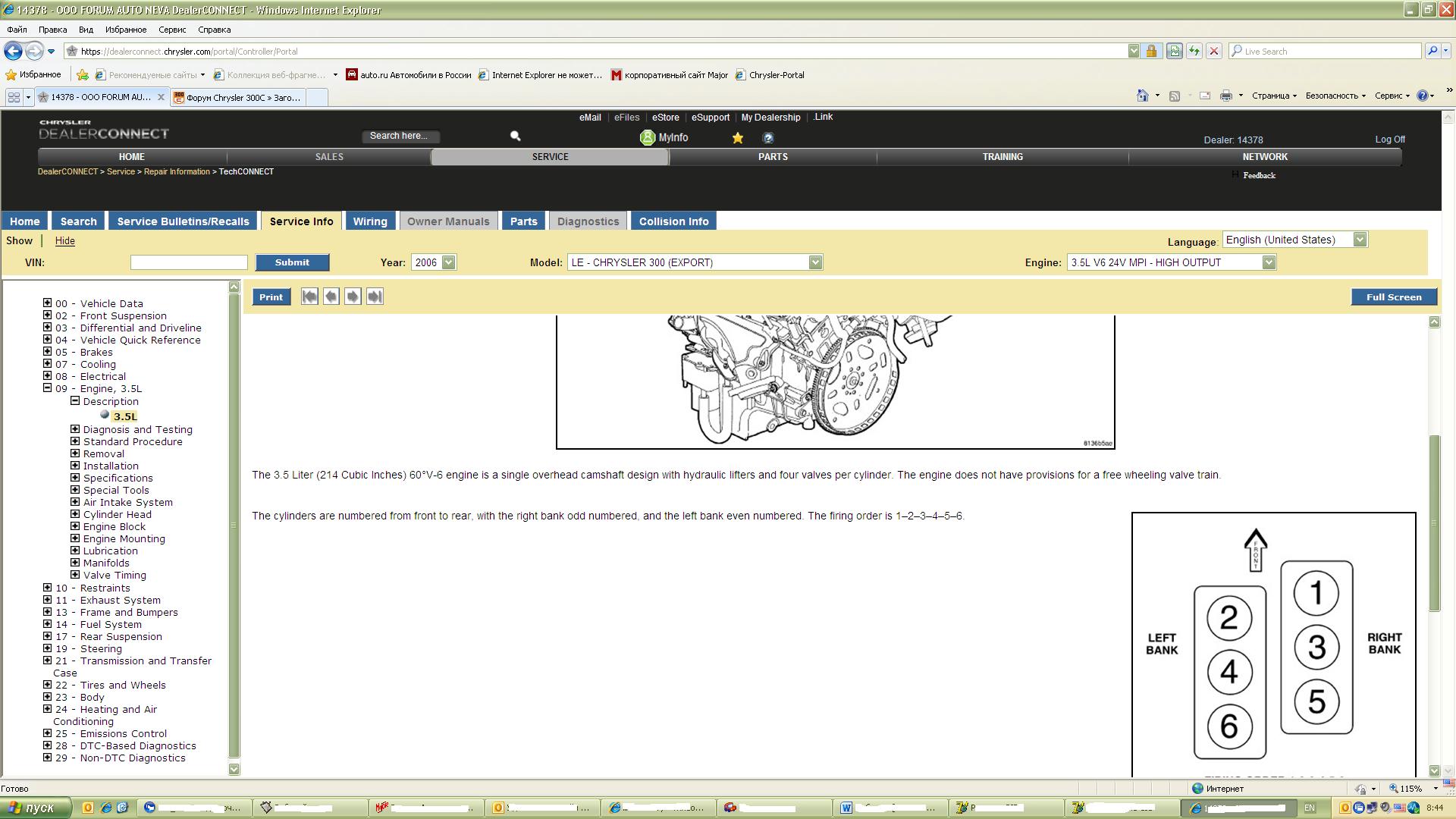The width and height of the screenshot is (1456, 819).
Task: Collapse 09 - Engine, 3.5L tree node
Action: tap(47, 388)
